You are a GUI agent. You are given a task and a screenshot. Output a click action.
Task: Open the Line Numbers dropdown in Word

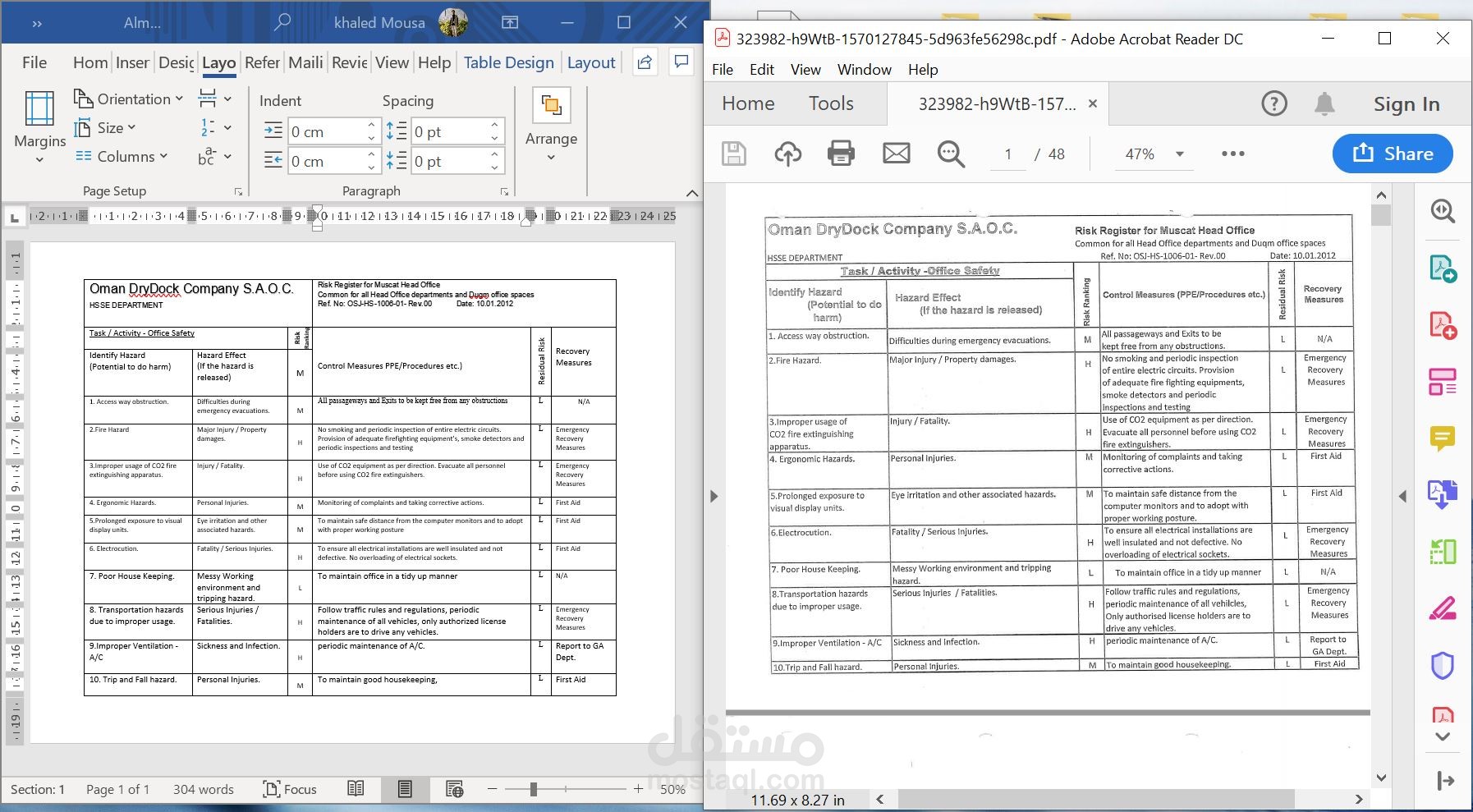215,127
